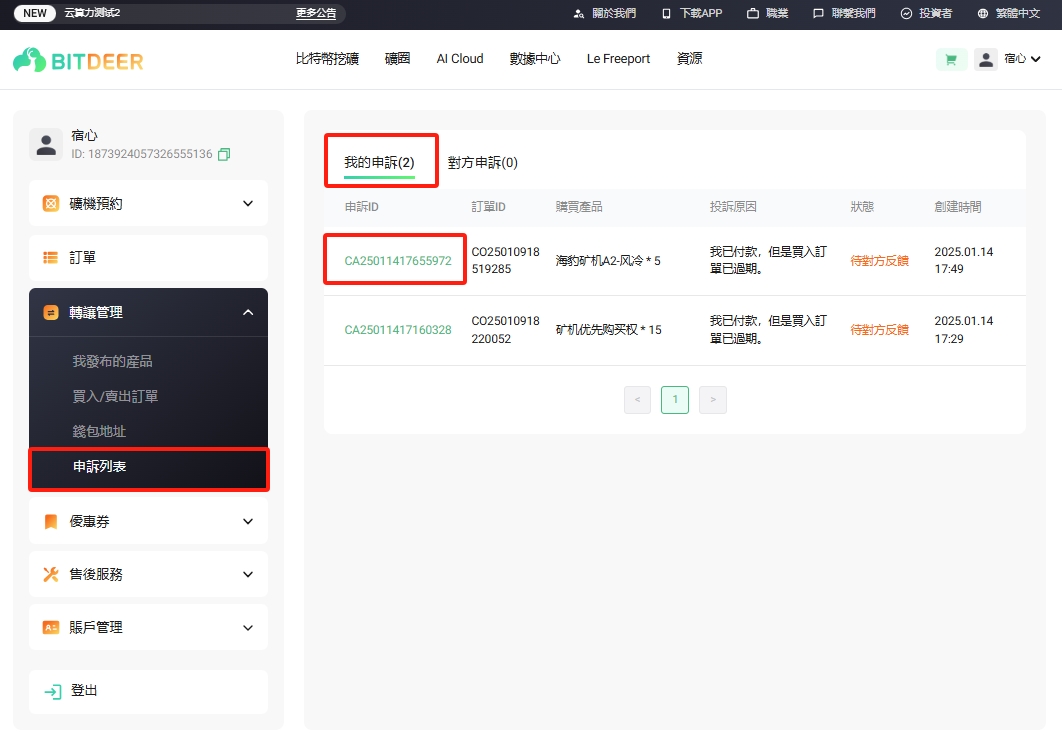Click order ID CO25010918220052
1062x741 pixels.
(505, 329)
